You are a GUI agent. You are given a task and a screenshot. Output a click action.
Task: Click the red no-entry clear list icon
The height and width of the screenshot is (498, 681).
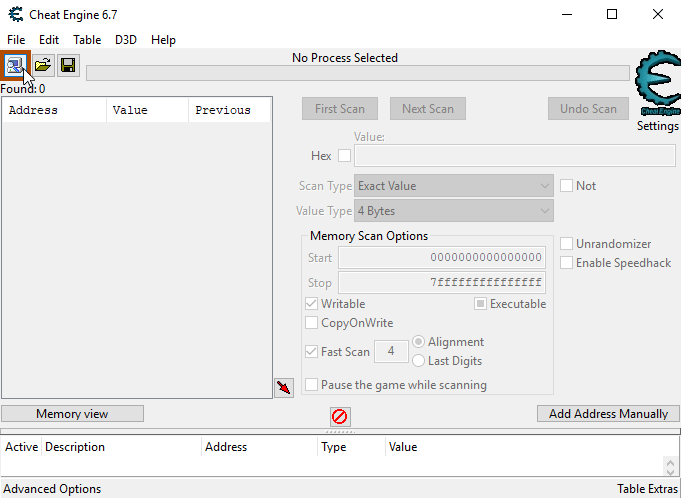340,417
